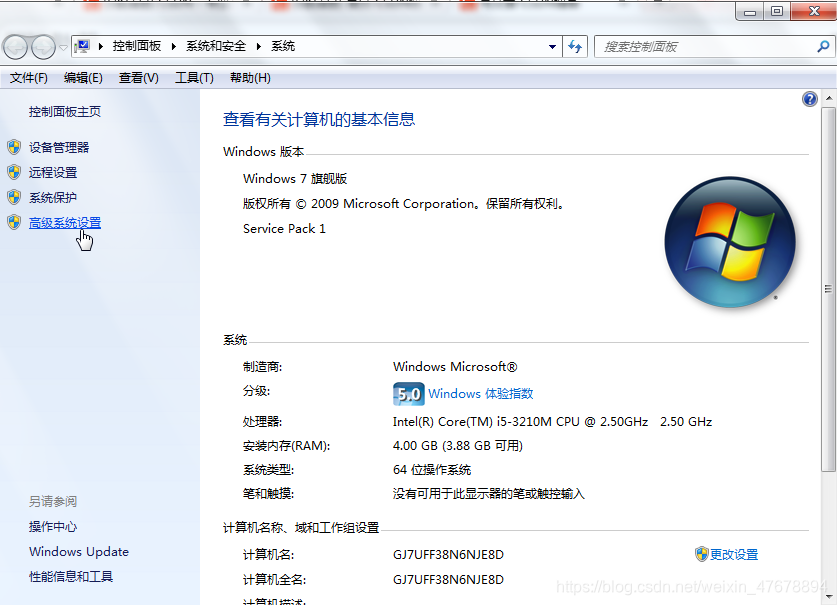Click the shield icon beside 远程设置

coord(14,172)
